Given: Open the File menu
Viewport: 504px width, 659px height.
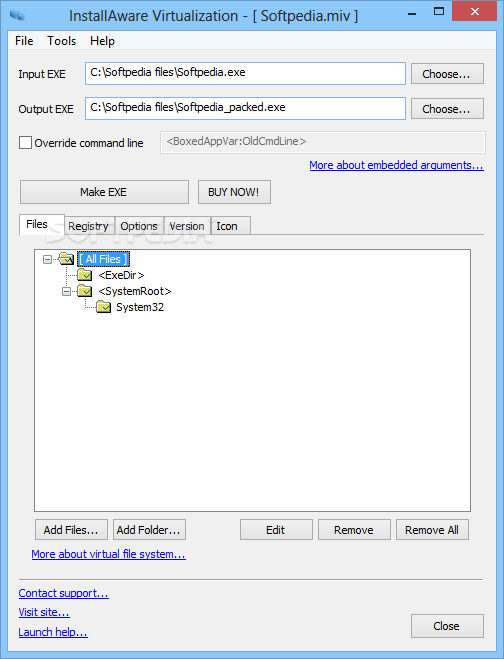Looking at the screenshot, I should (24, 41).
